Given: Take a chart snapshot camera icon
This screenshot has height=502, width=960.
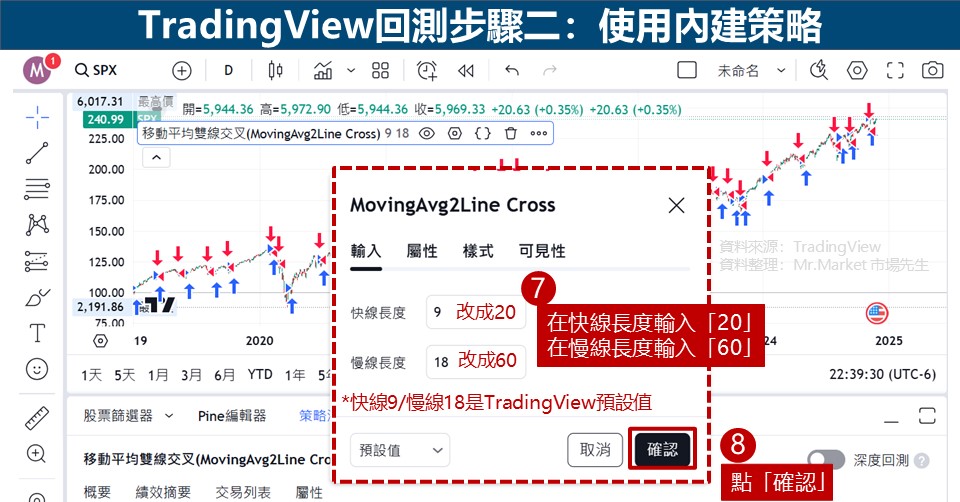Looking at the screenshot, I should 932,70.
